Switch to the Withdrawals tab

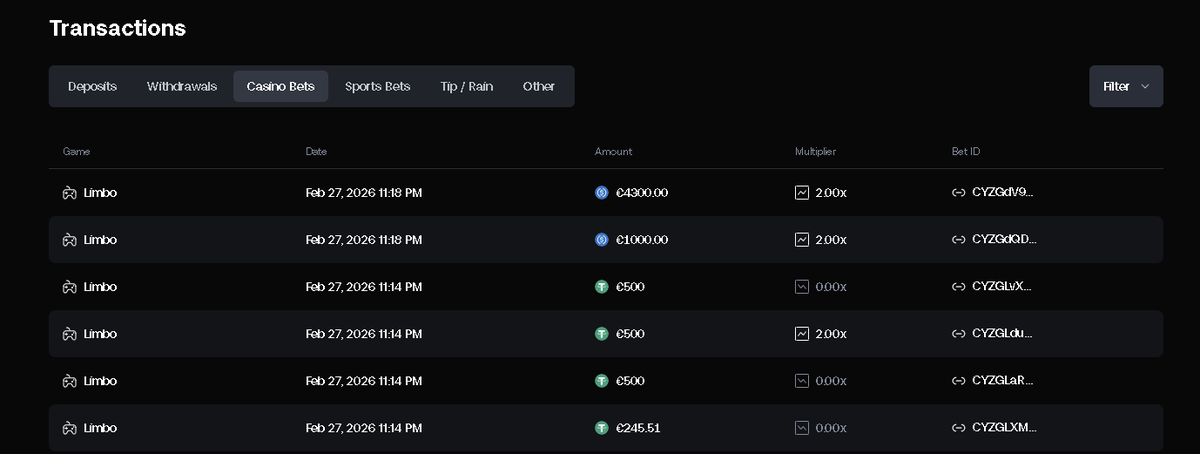182,87
